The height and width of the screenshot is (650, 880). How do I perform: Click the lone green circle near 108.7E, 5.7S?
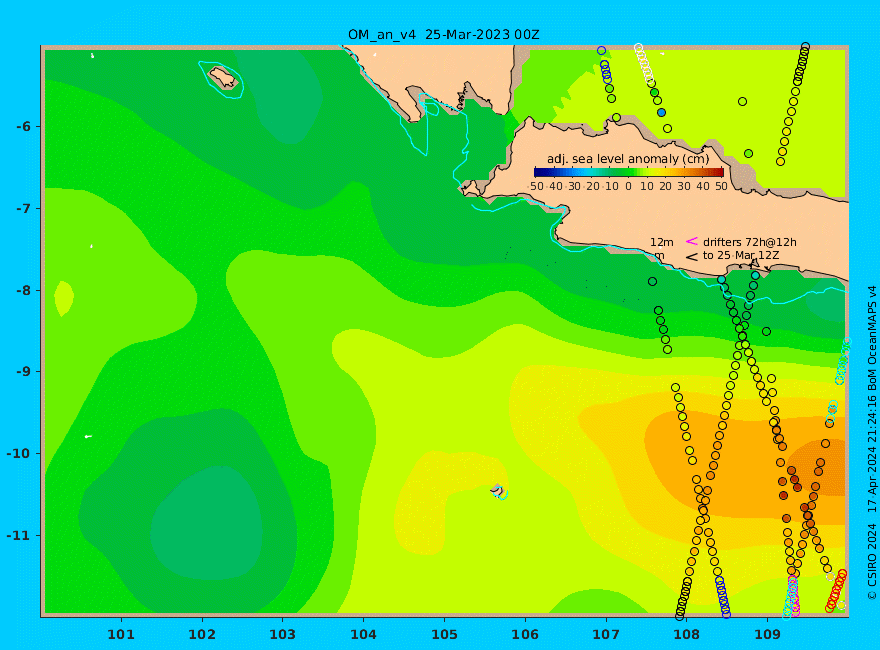(742, 102)
